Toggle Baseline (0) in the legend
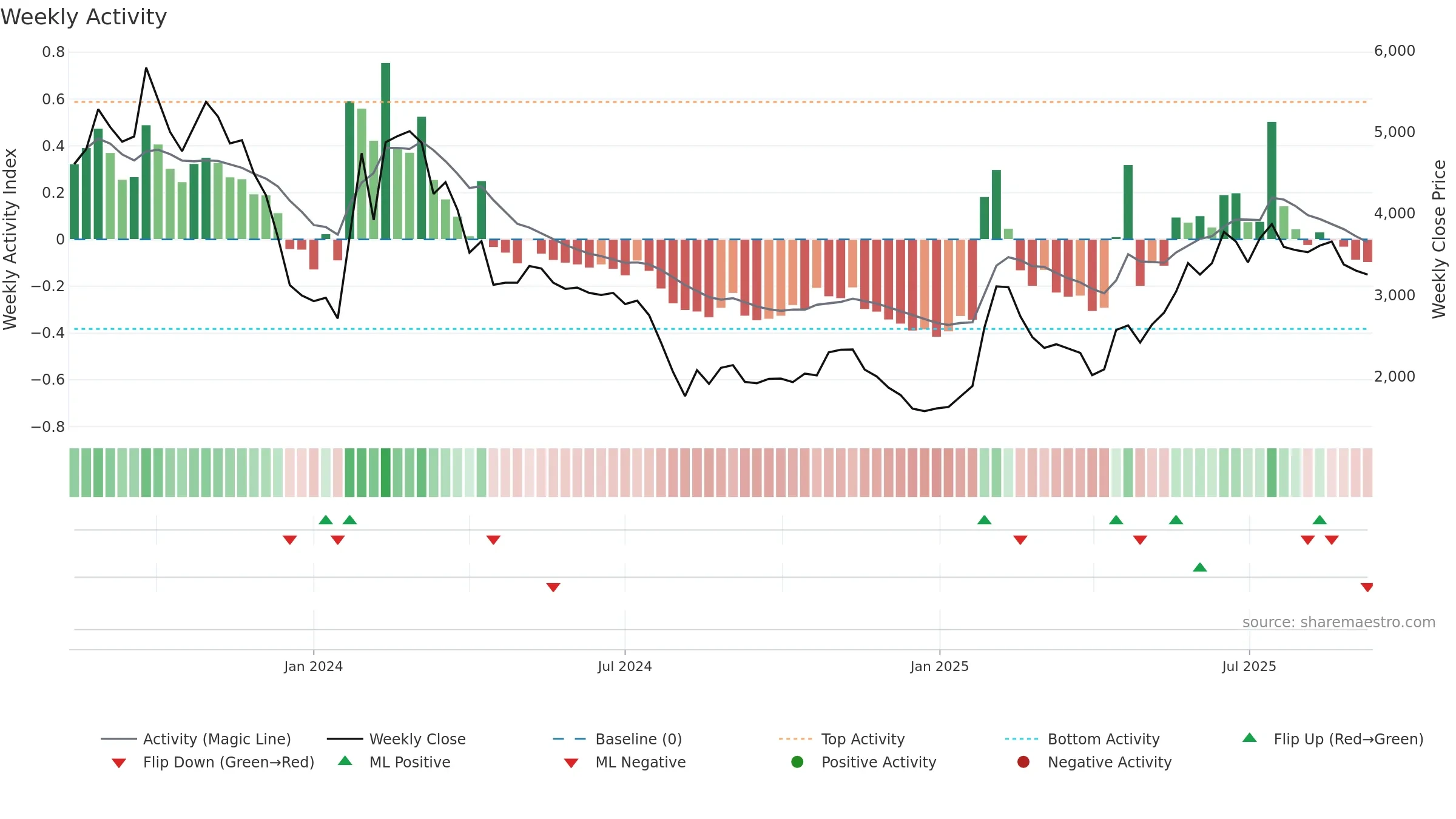Viewport: 1456px width, 819px height. pos(618,739)
